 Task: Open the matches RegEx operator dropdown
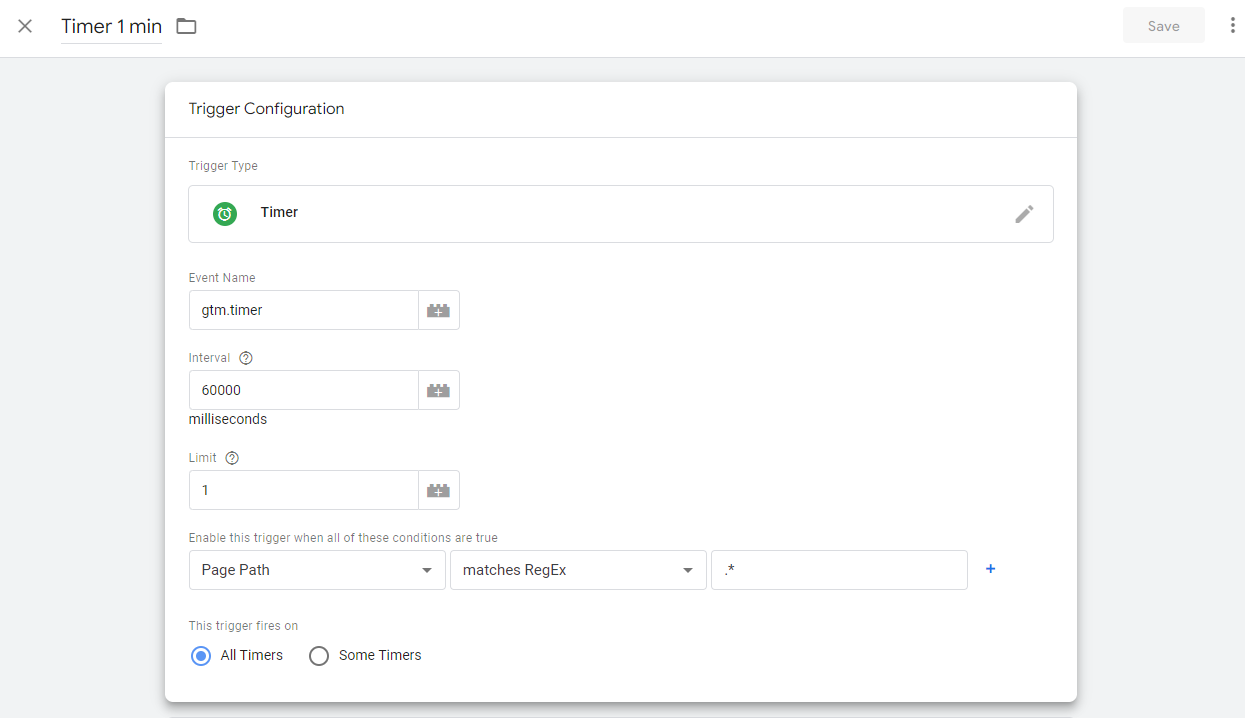578,569
